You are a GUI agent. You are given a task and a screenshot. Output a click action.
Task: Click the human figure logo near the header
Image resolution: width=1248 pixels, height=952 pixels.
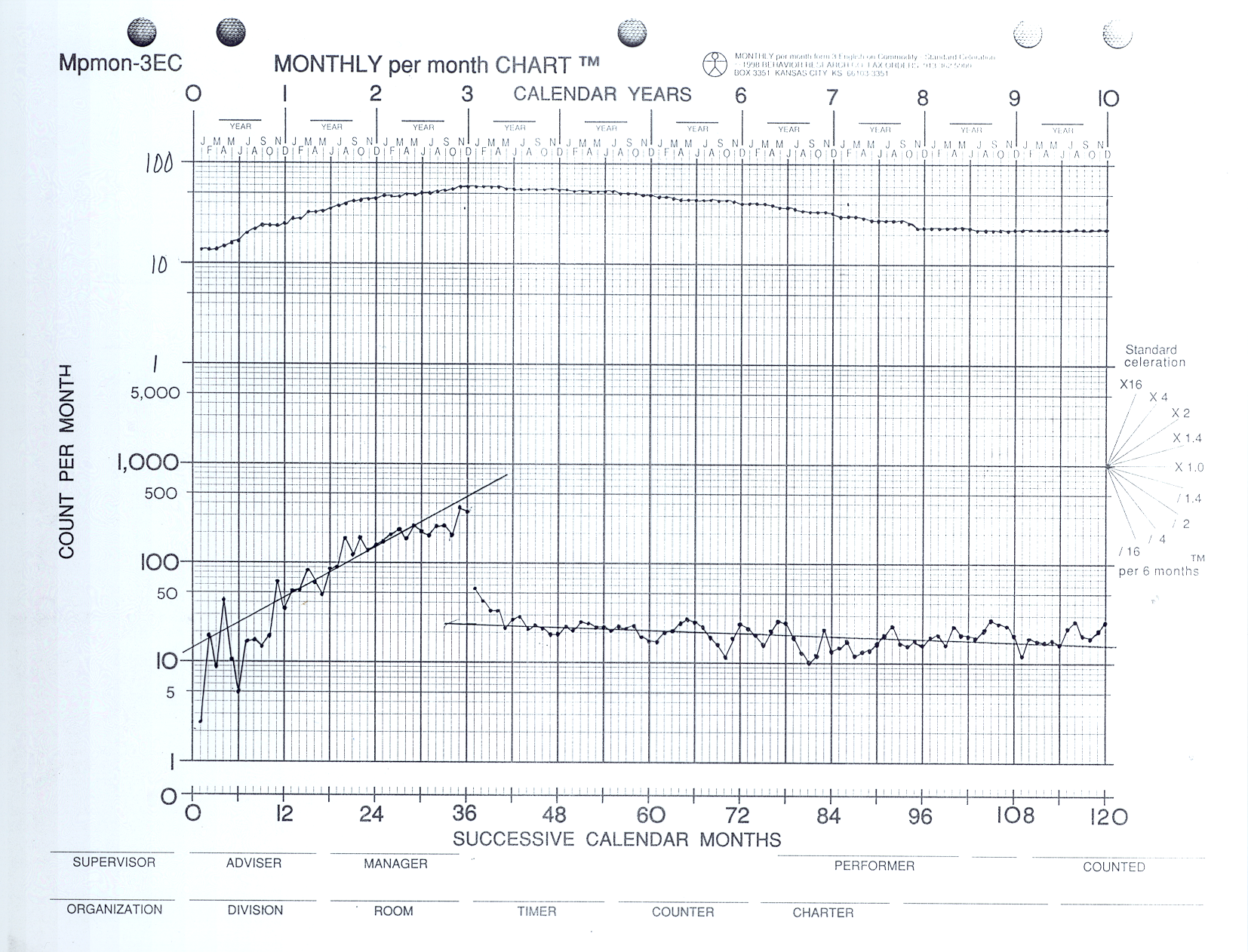[715, 64]
